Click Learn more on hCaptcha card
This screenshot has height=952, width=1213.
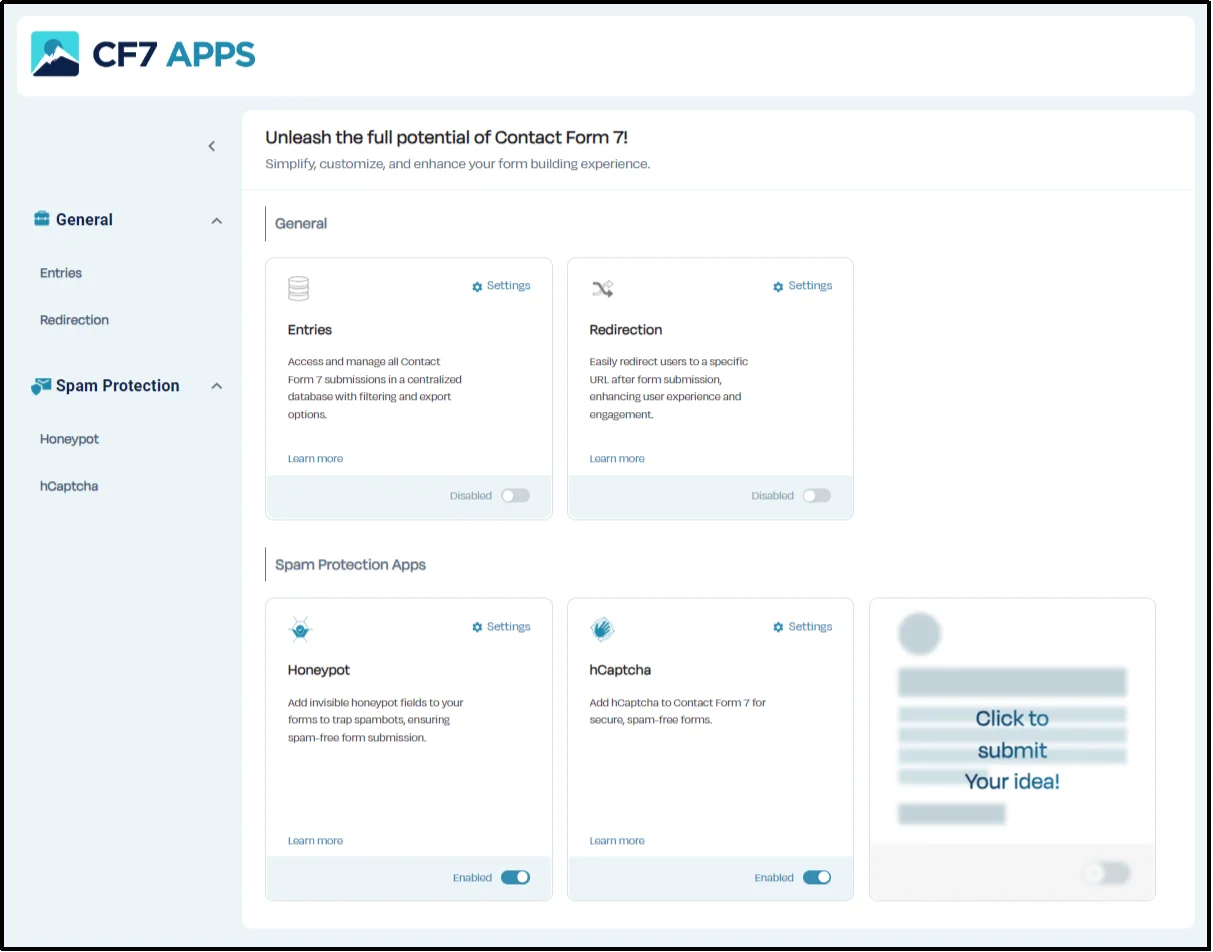(x=617, y=841)
